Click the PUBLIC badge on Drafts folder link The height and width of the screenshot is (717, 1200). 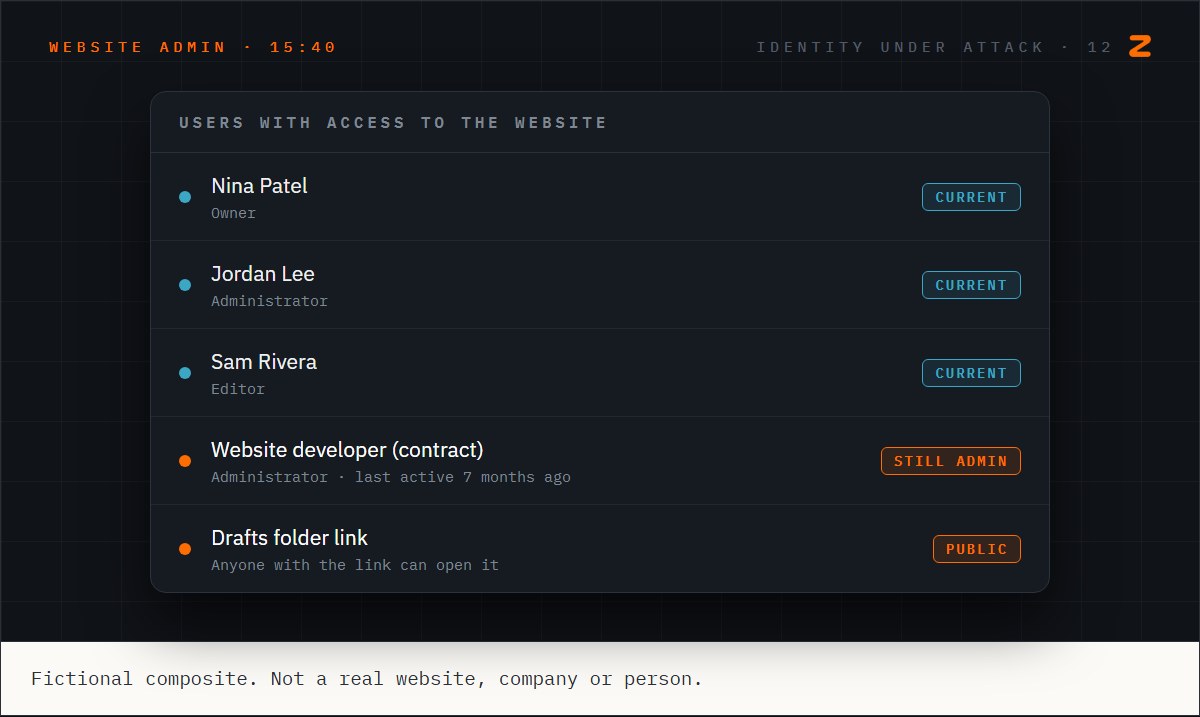[977, 549]
